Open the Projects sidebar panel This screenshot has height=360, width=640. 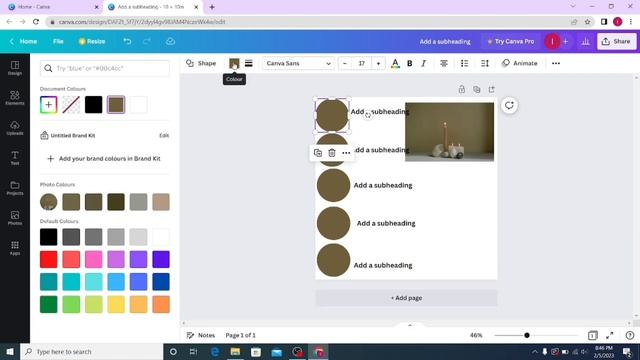[x=15, y=188]
